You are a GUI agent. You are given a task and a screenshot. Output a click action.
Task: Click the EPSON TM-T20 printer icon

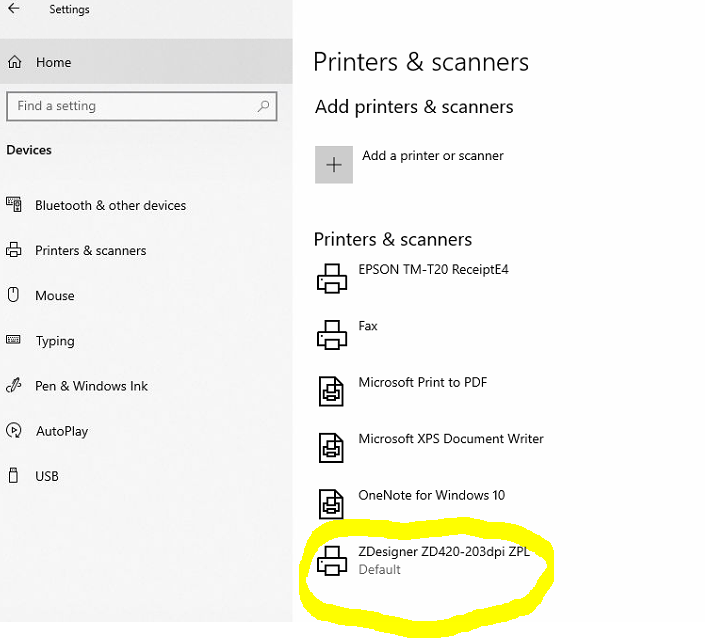332,278
